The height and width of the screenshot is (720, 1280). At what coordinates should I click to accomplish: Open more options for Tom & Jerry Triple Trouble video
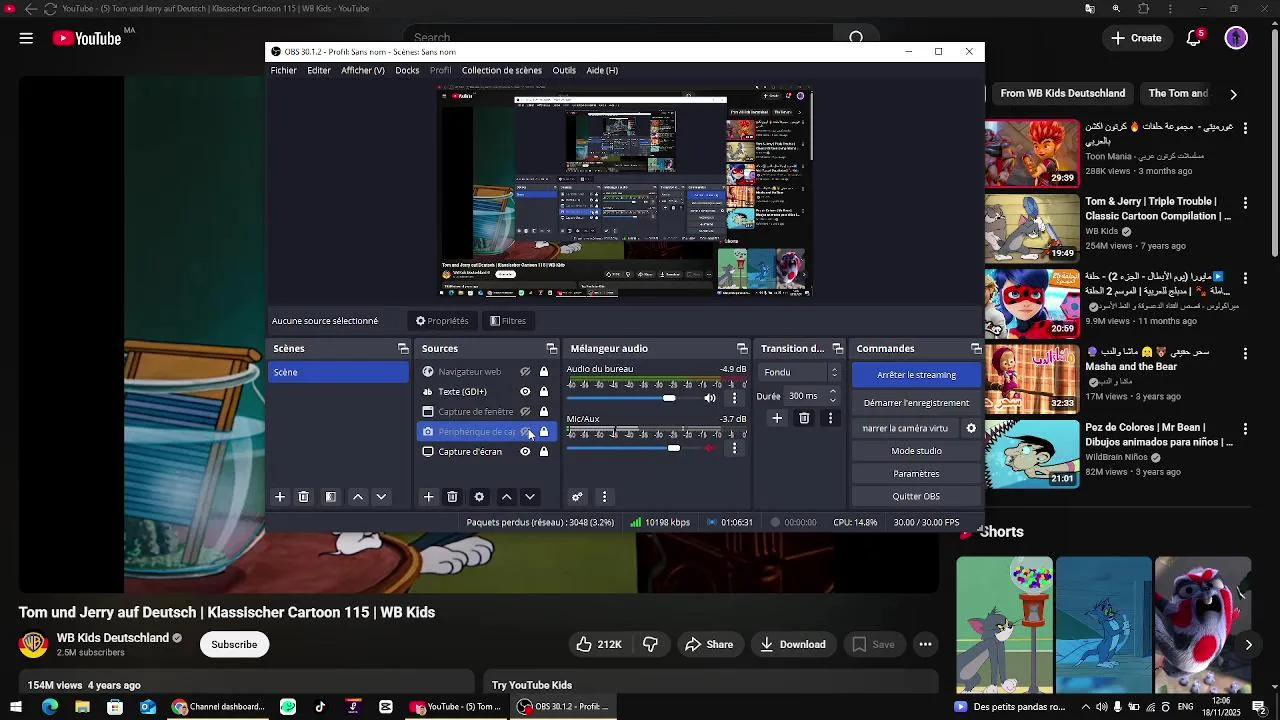click(x=1245, y=203)
